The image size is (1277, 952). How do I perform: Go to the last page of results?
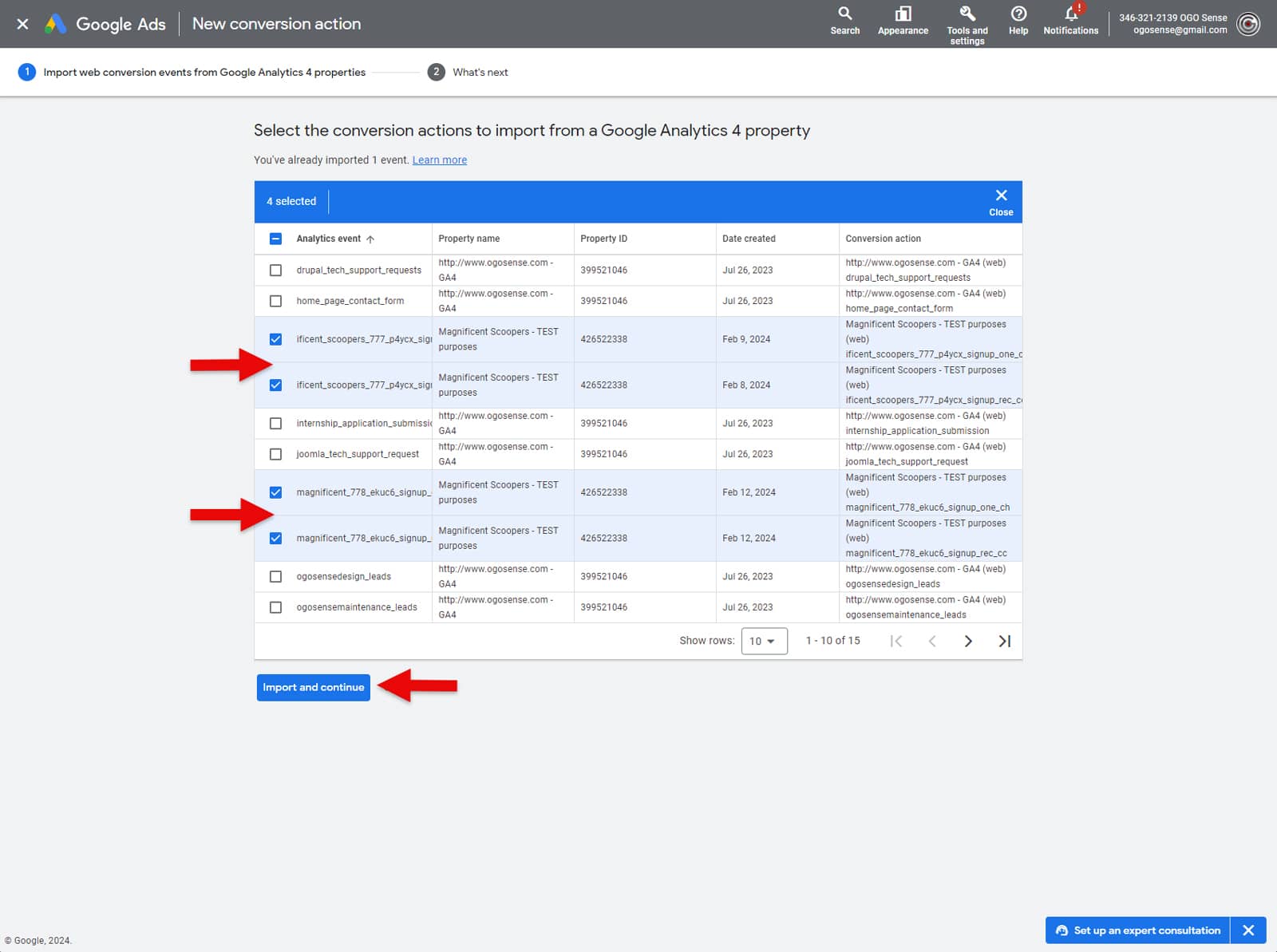(1003, 640)
